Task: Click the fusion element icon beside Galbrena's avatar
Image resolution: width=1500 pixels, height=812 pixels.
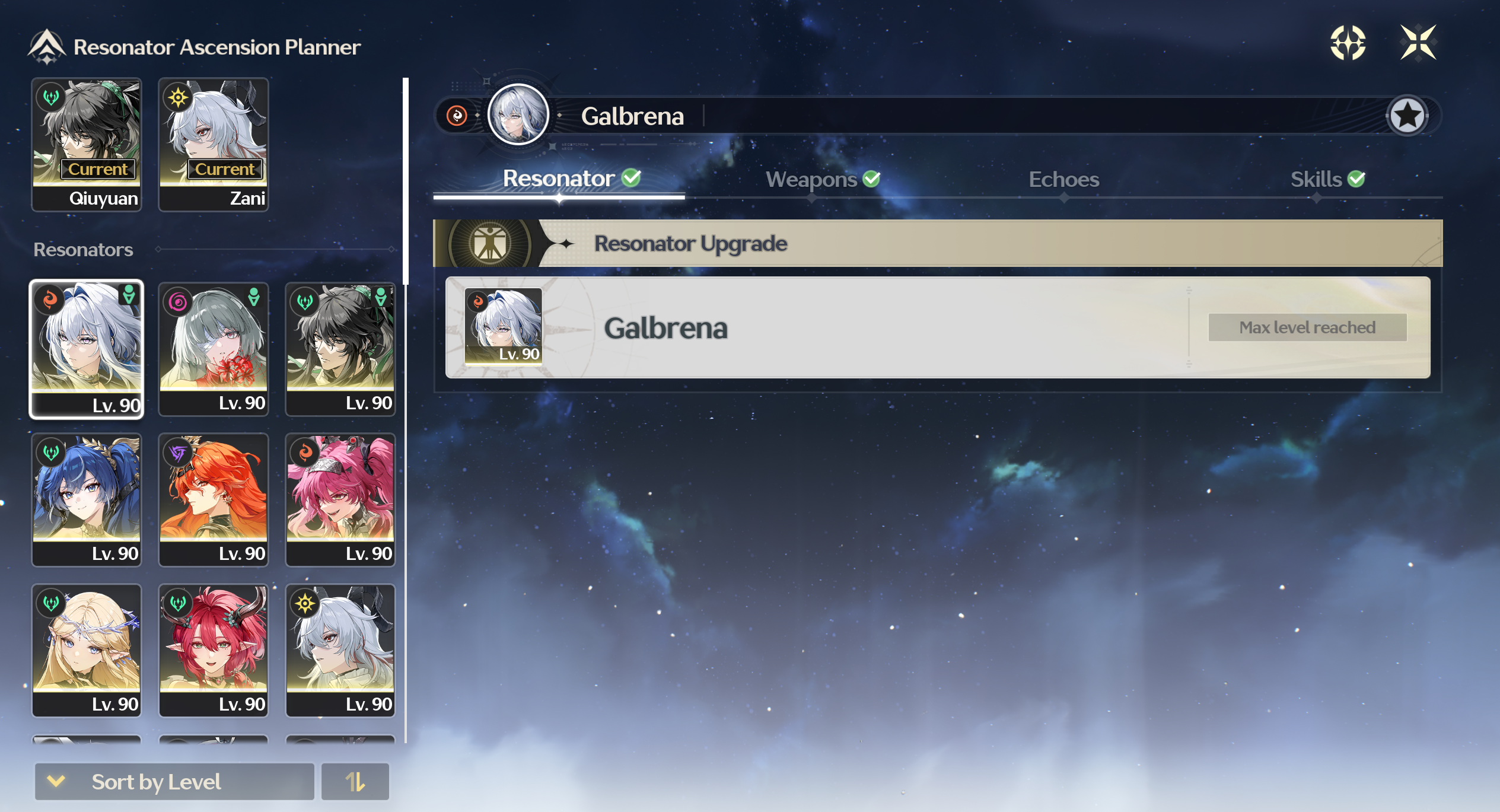Action: click(457, 115)
